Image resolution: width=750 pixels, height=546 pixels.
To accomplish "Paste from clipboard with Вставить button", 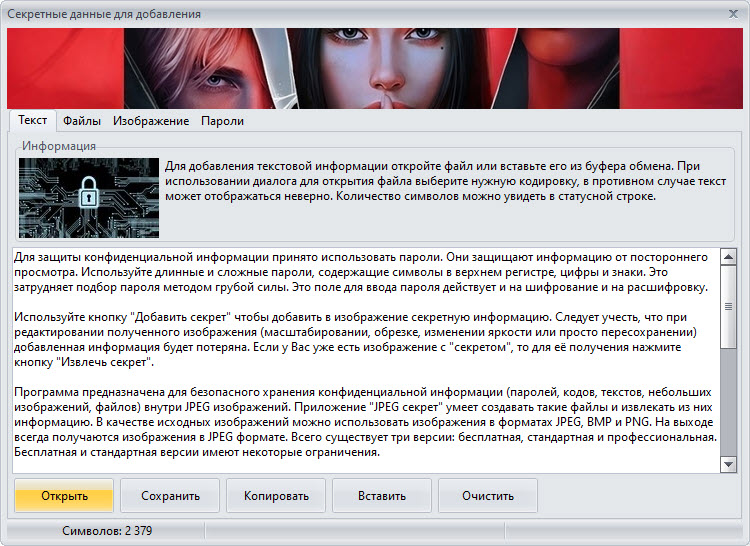I will (381, 496).
